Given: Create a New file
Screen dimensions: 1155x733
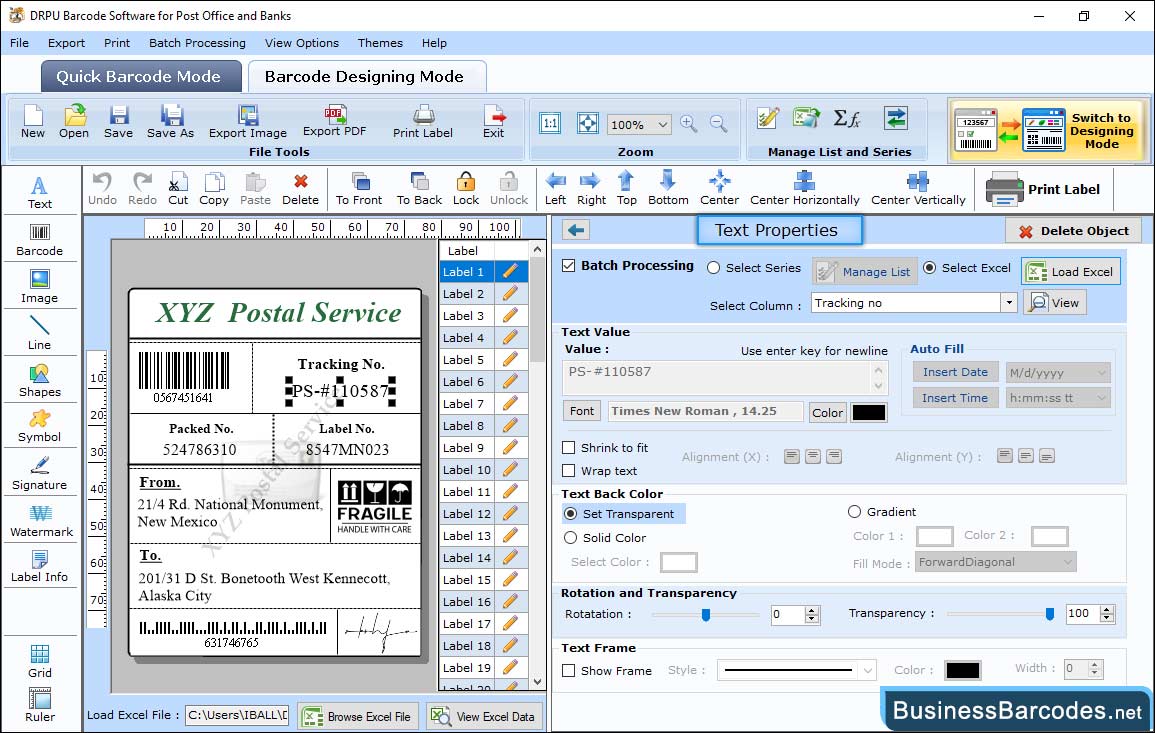Looking at the screenshot, I should (32, 122).
